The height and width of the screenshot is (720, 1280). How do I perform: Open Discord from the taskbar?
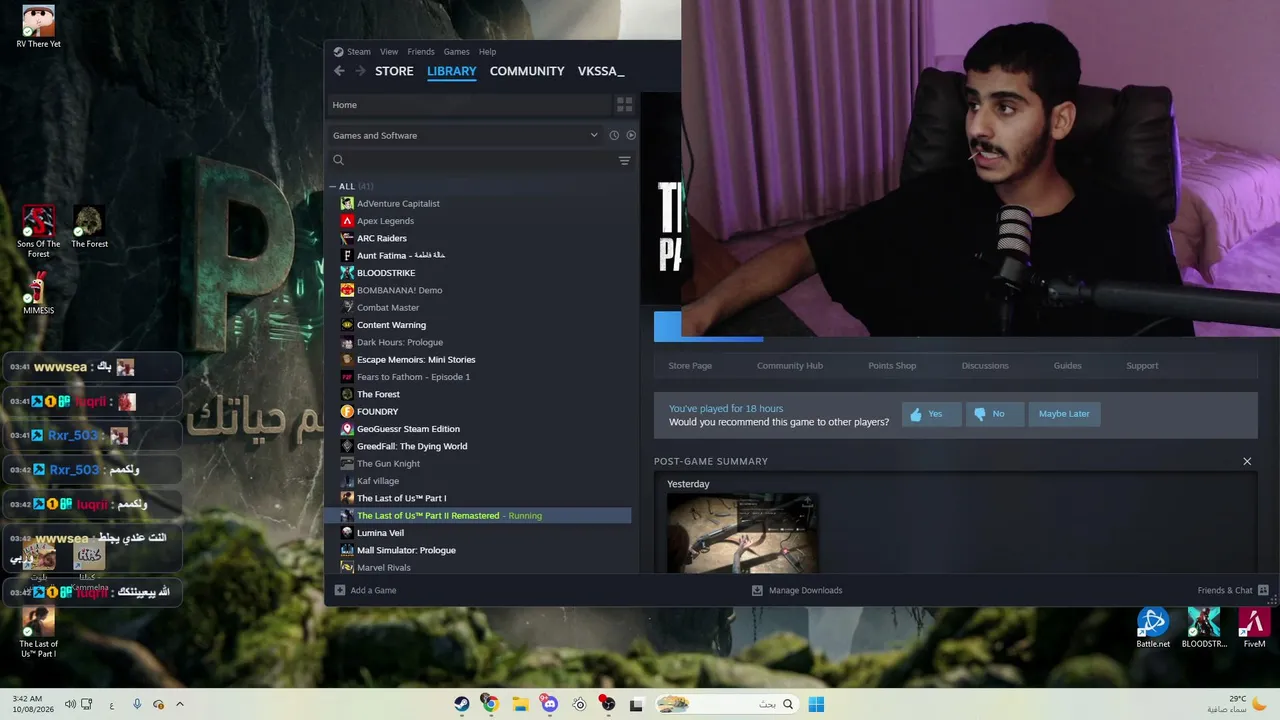tap(549, 704)
